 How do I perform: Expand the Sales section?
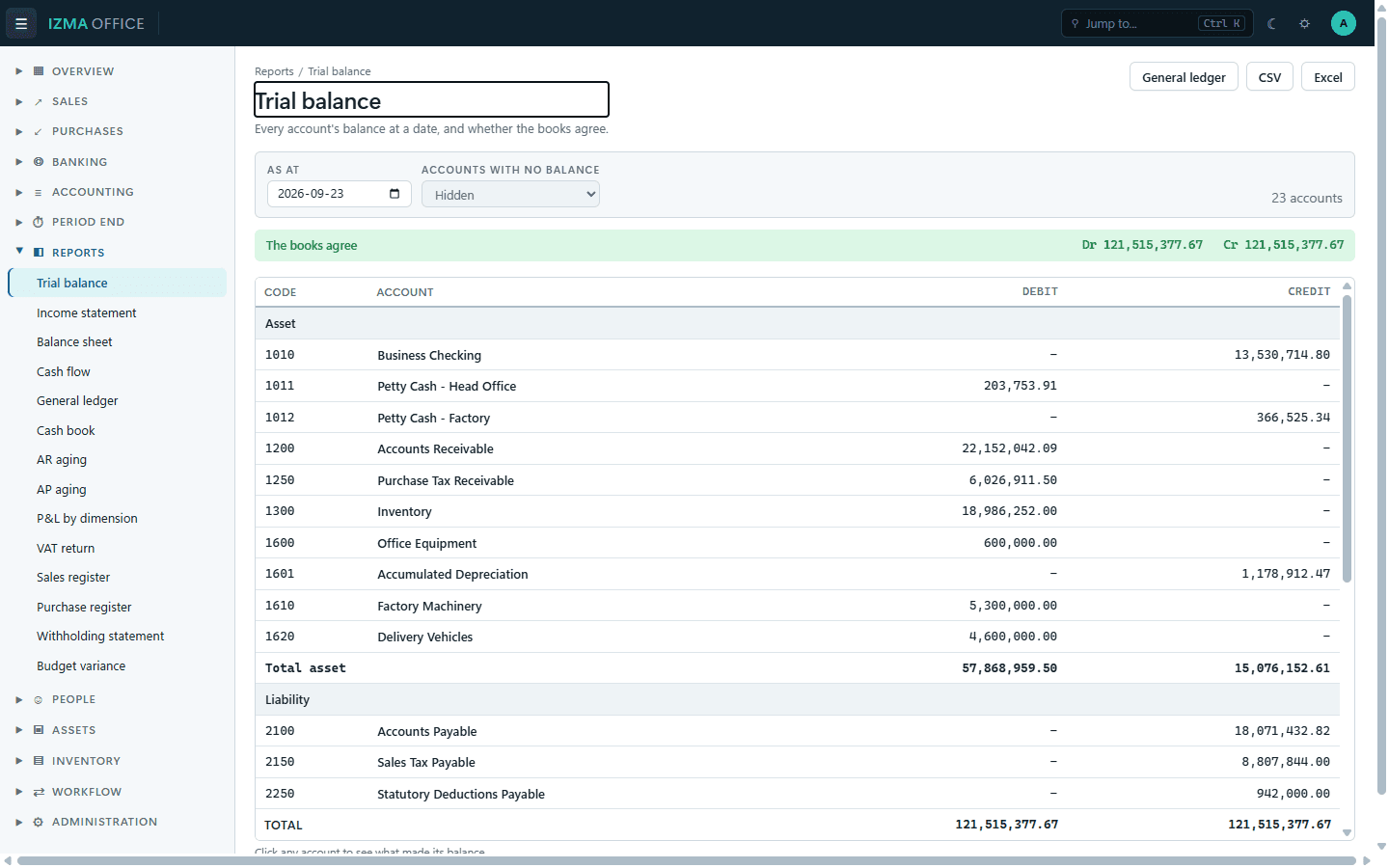click(19, 101)
